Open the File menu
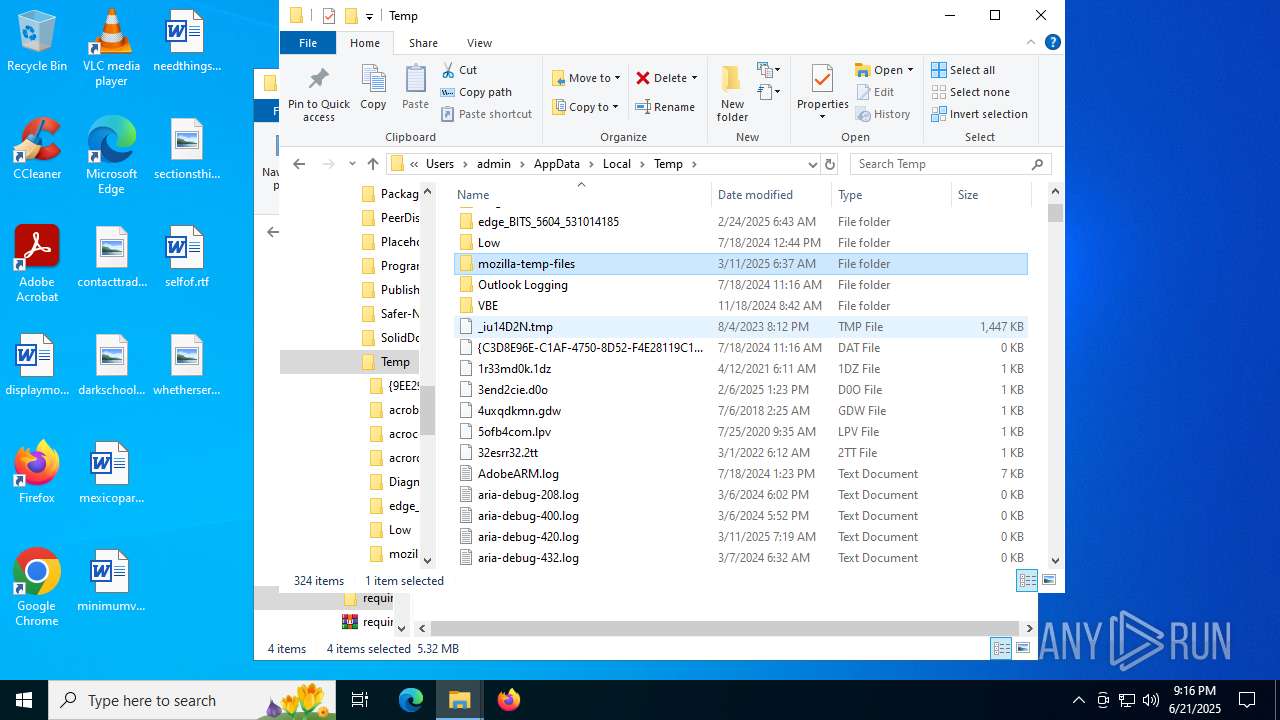 click(x=308, y=43)
